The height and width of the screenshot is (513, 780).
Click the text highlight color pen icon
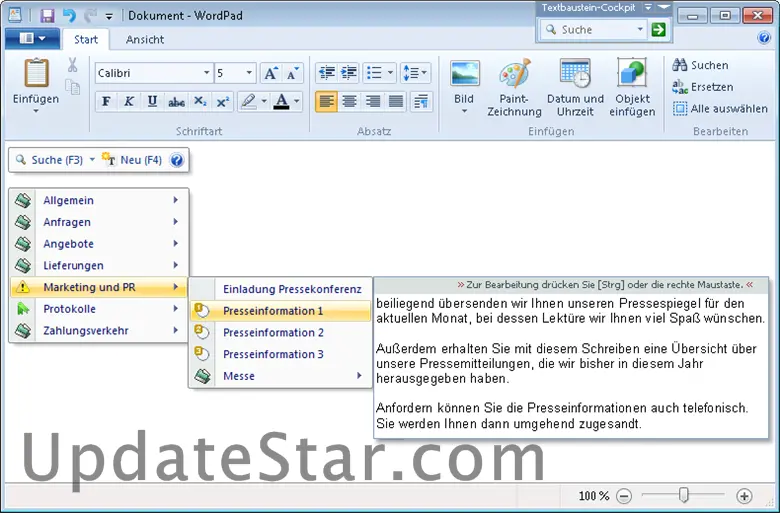[248, 102]
